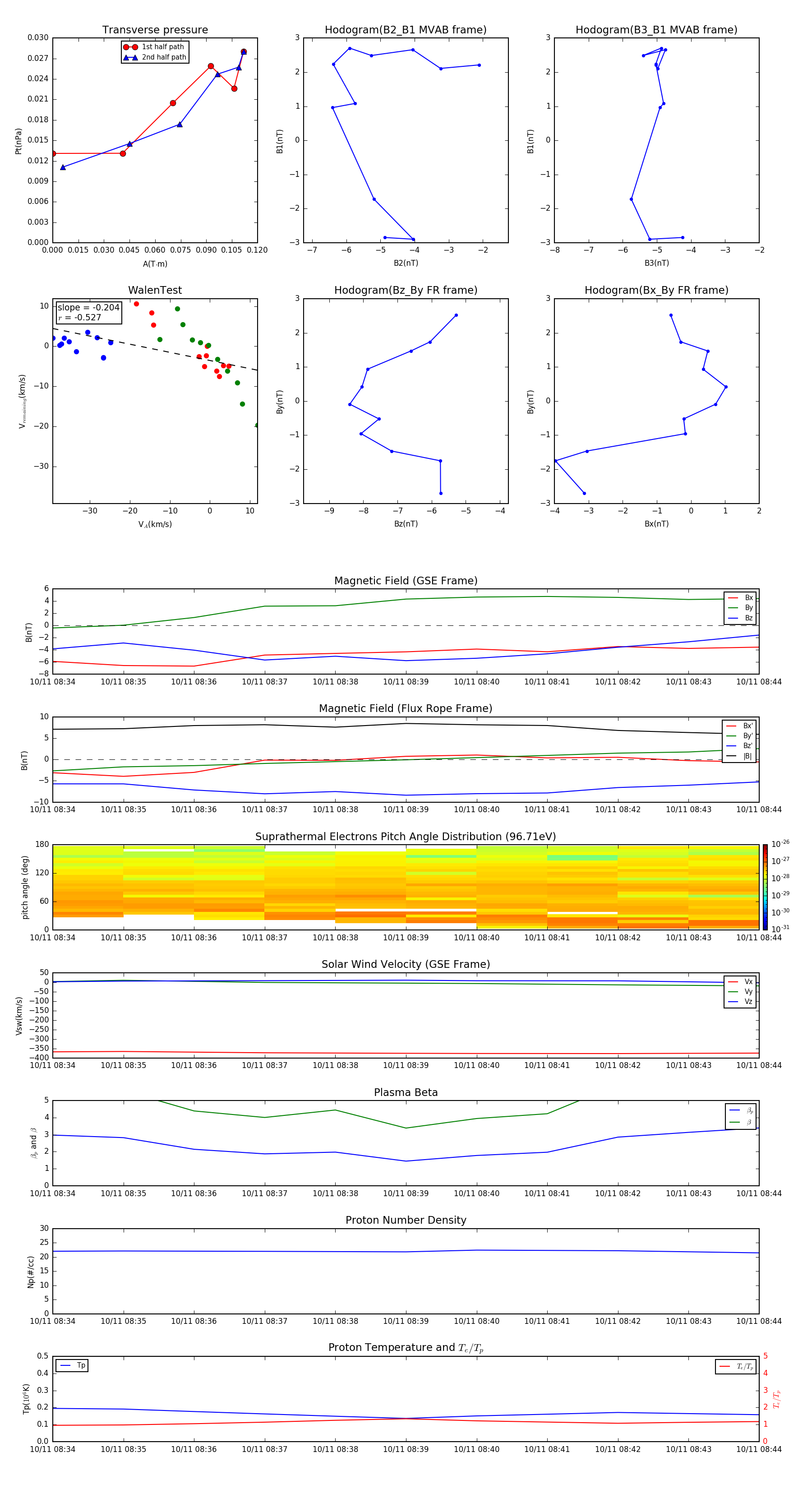Click '10/11 08:39' tick under Plasma Beta plot

pyautogui.click(x=406, y=1193)
